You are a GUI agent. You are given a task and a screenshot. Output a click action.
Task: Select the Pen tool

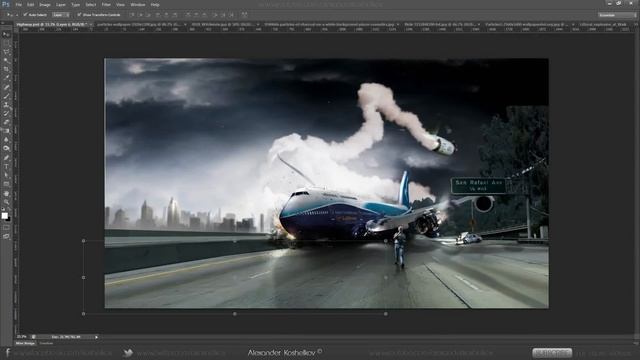[6, 158]
